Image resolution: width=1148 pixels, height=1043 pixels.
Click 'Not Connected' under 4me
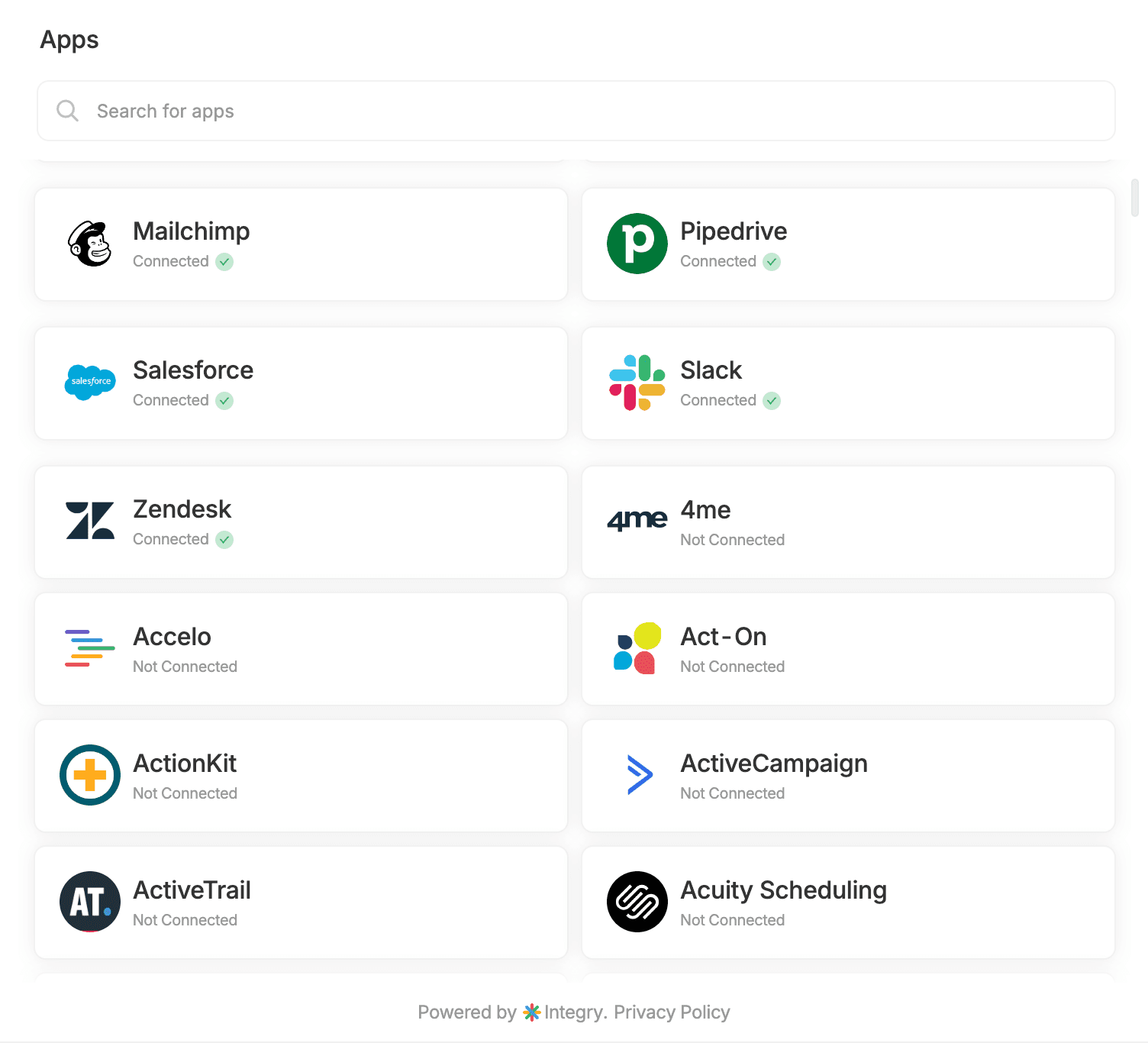(732, 540)
